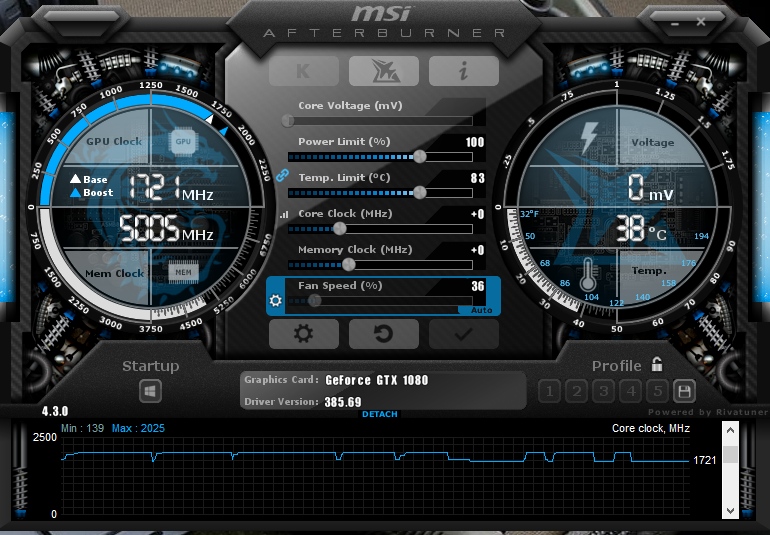This screenshot has width=770, height=535.
Task: Click the version number 4.3.0
Action: pos(55,411)
